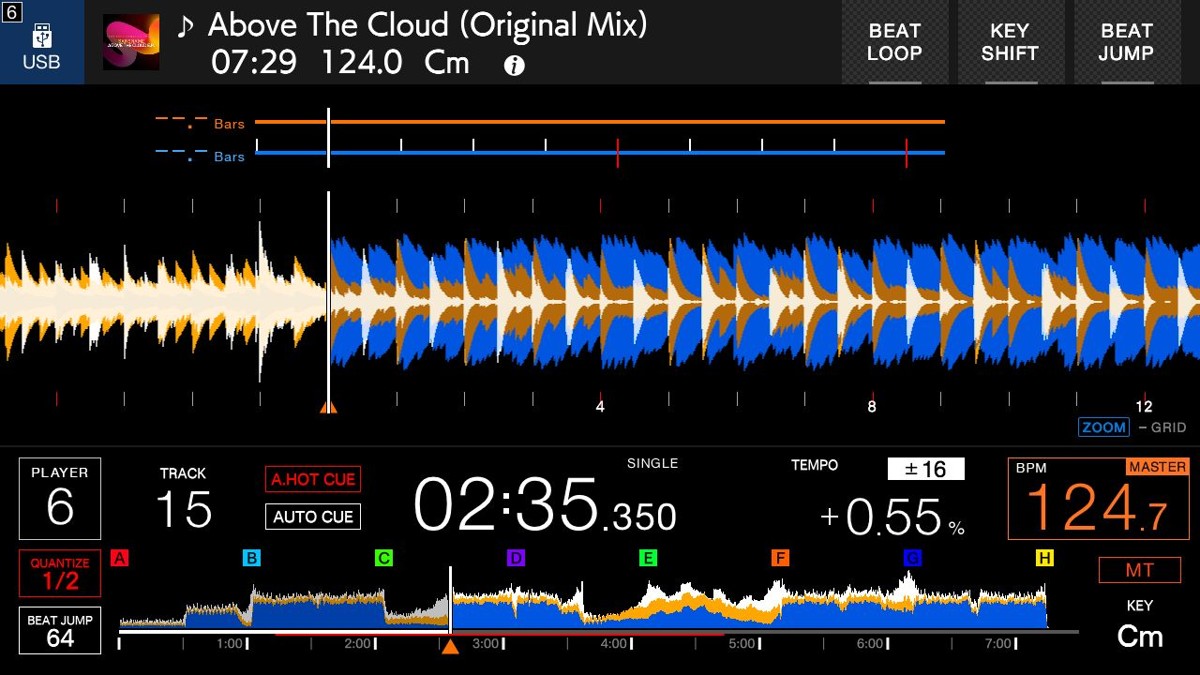Click the track album artwork thumbnail
This screenshot has height=675, width=1200.
pyautogui.click(x=131, y=43)
